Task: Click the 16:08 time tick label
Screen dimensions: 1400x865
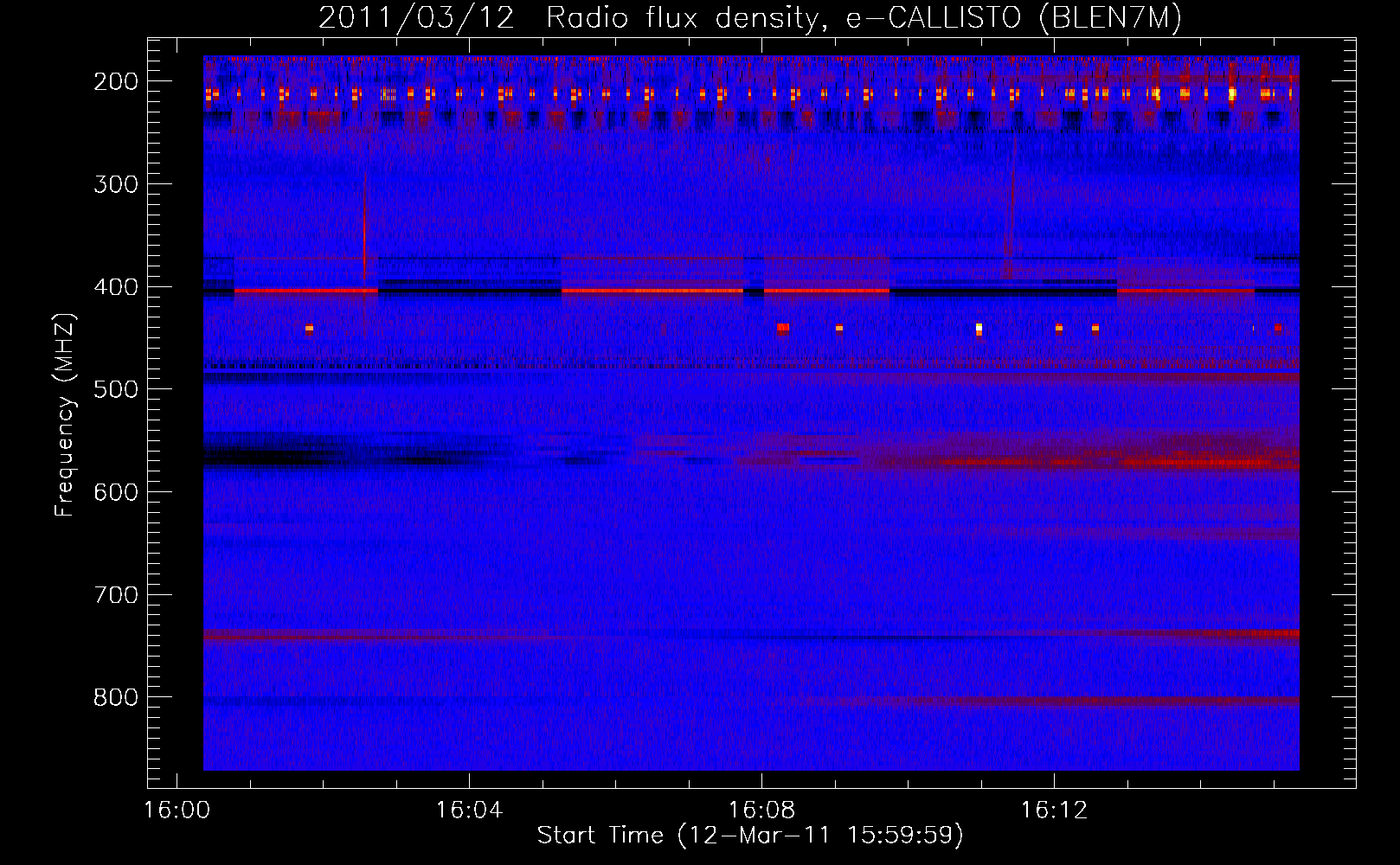Action: (761, 811)
